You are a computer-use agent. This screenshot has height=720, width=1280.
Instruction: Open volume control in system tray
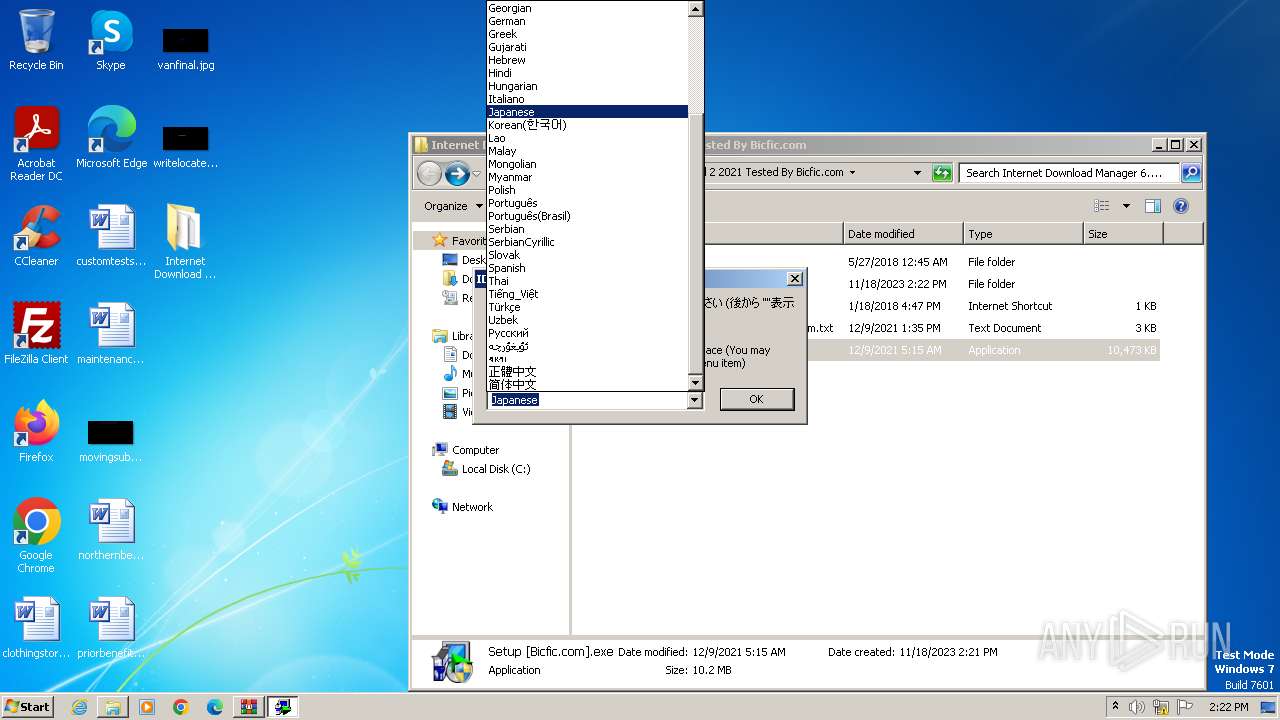pos(1137,707)
